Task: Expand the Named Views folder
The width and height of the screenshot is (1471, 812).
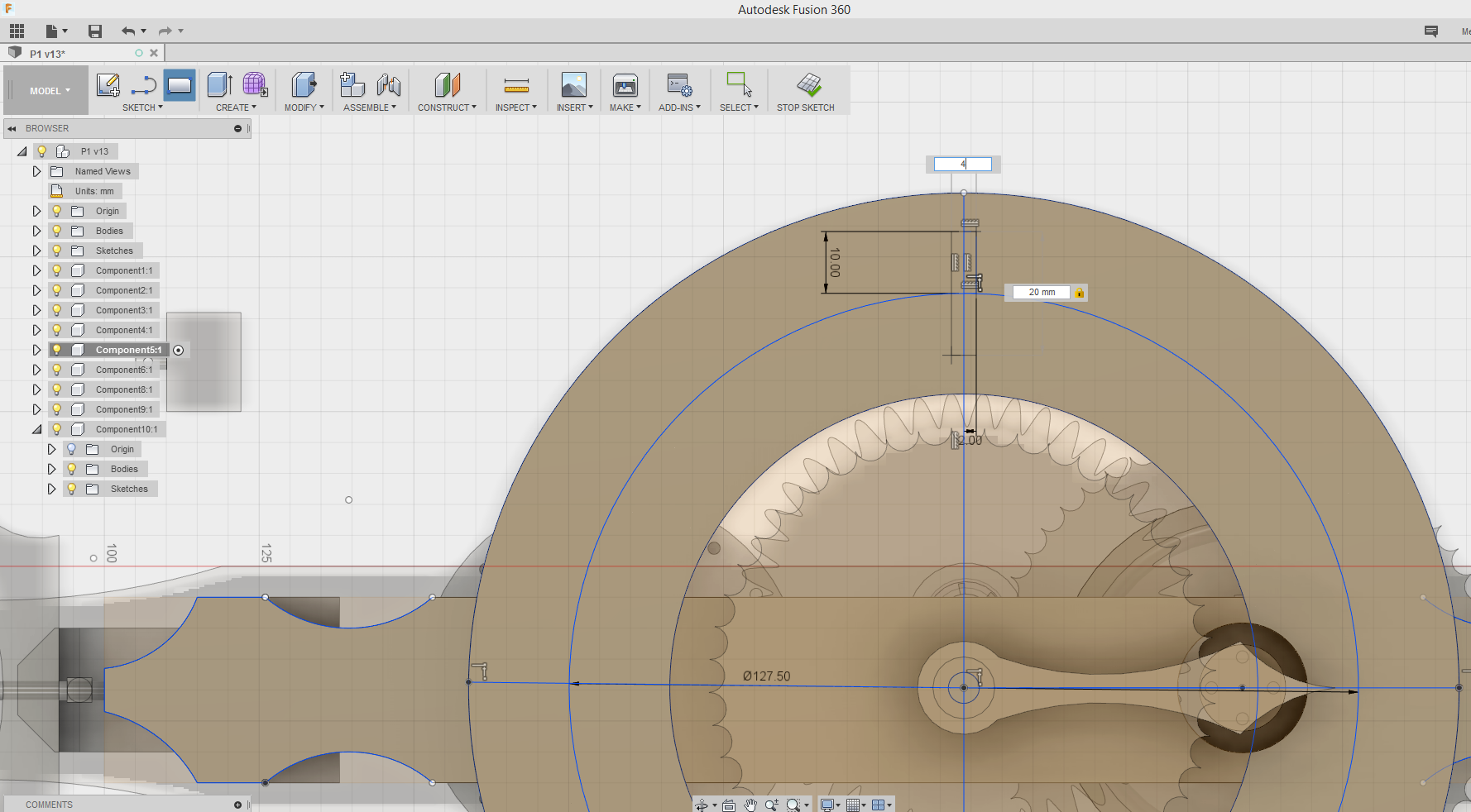Action: click(36, 171)
